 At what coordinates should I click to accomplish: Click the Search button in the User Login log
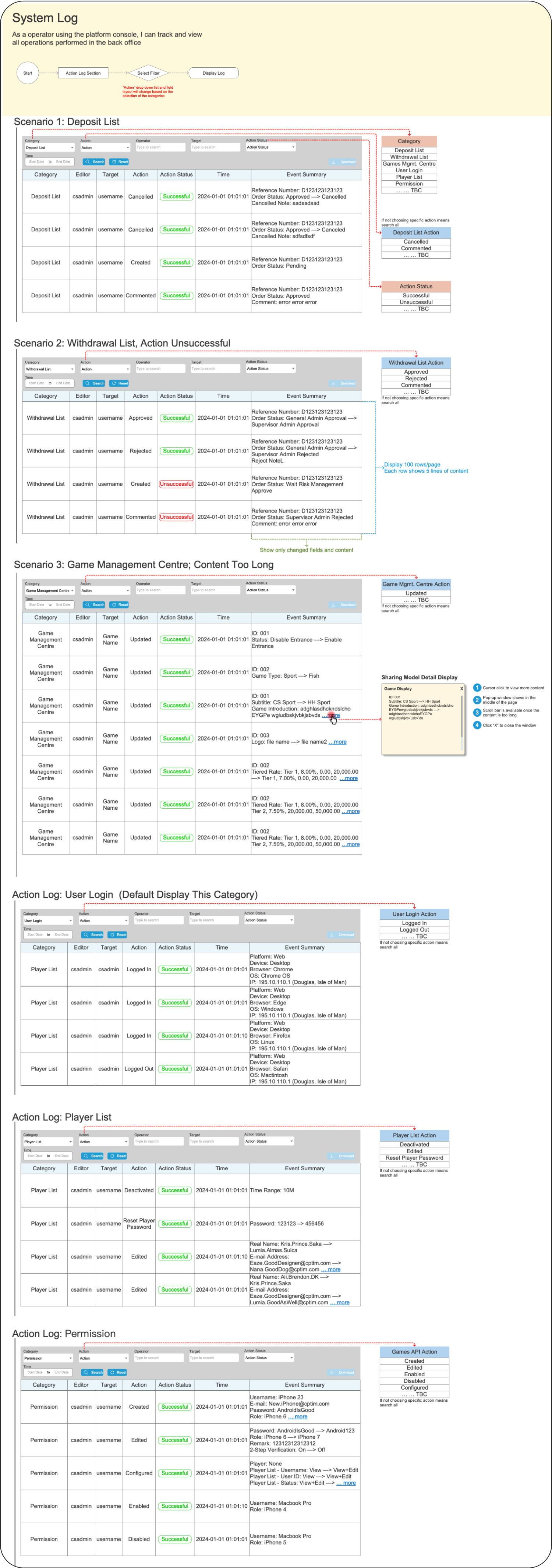pyautogui.click(x=92, y=934)
